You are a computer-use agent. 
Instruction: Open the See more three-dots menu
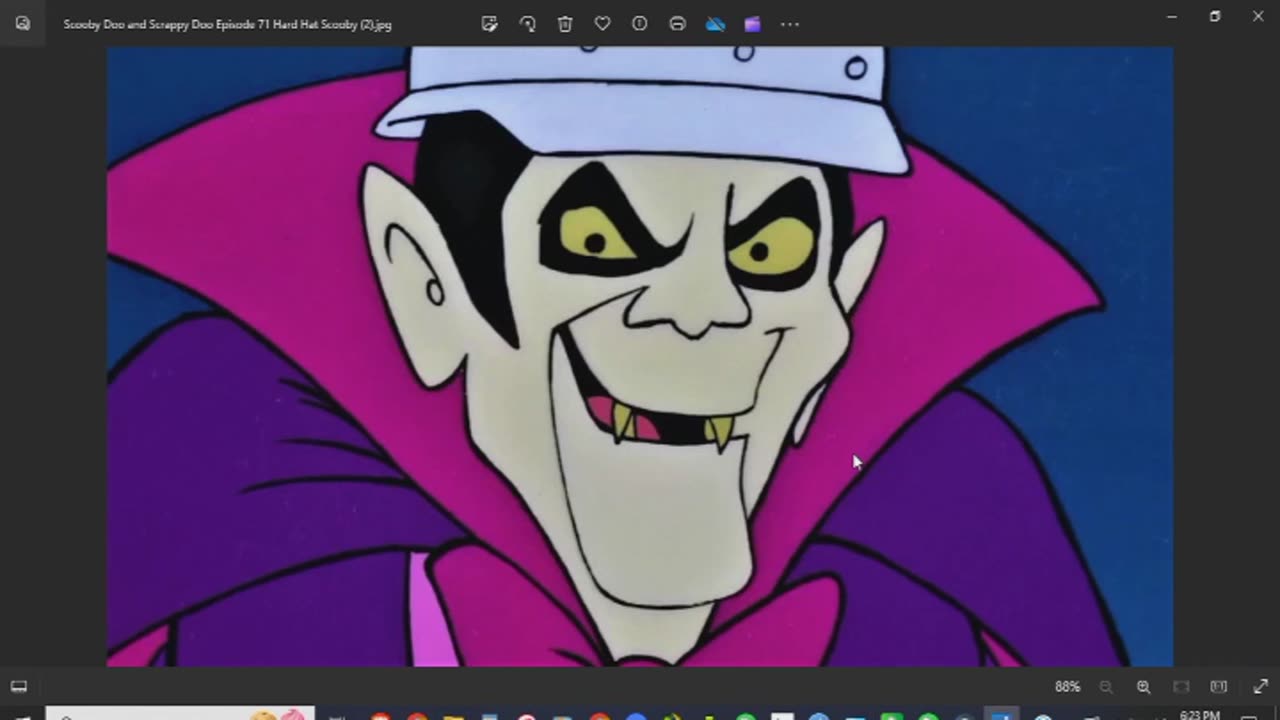790,24
